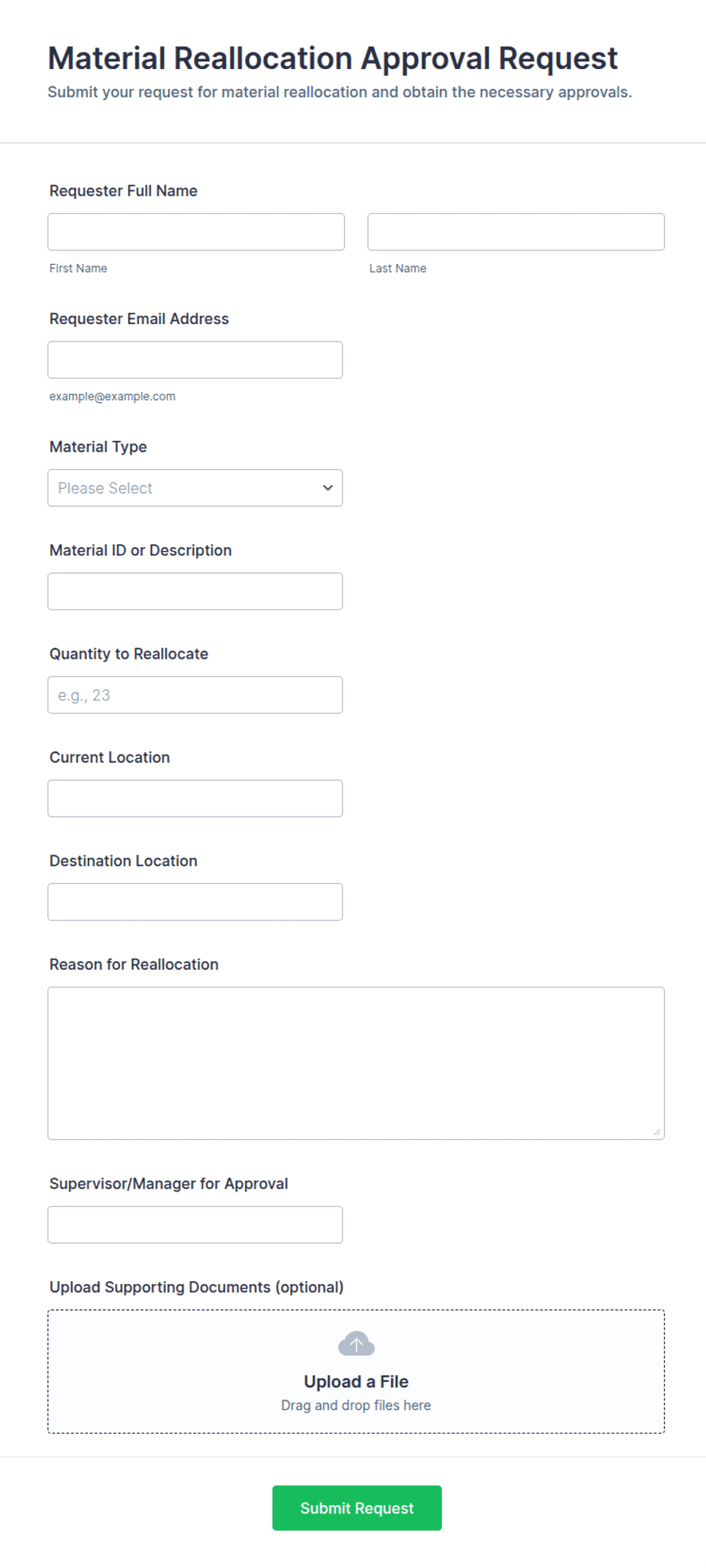706x1568 pixels.
Task: Click the reallocation textarea resize handle
Action: [x=657, y=1132]
